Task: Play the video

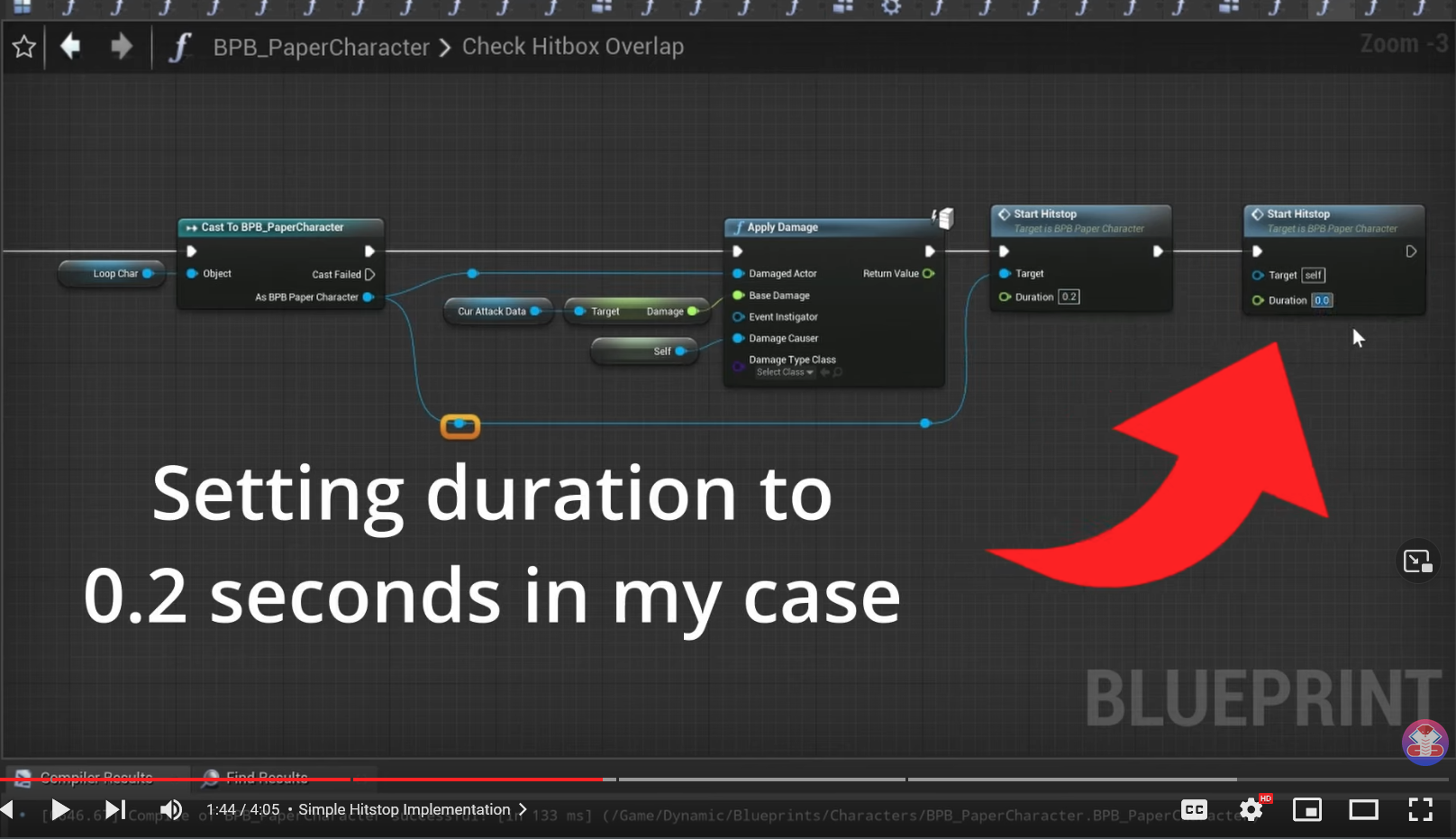Action: point(59,809)
